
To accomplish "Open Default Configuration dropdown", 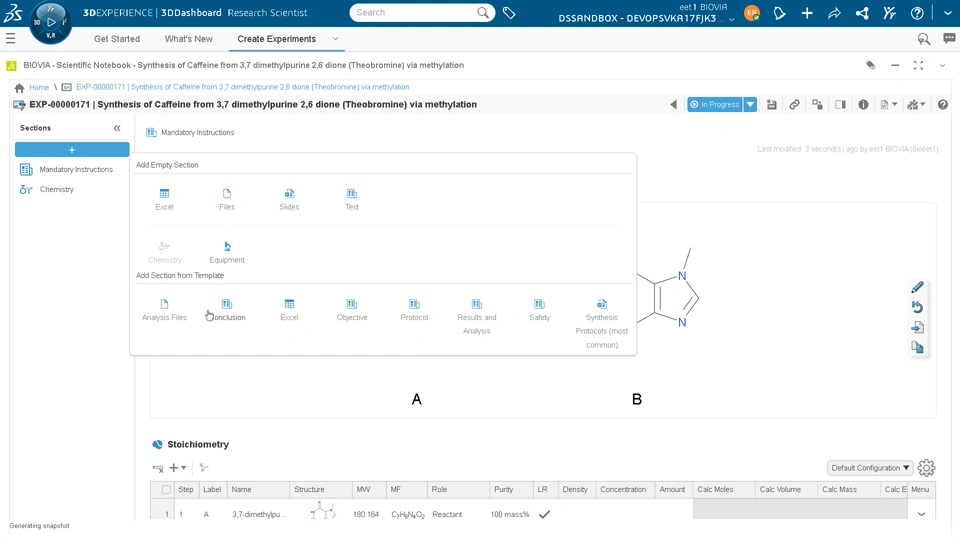I will (x=869, y=468).
